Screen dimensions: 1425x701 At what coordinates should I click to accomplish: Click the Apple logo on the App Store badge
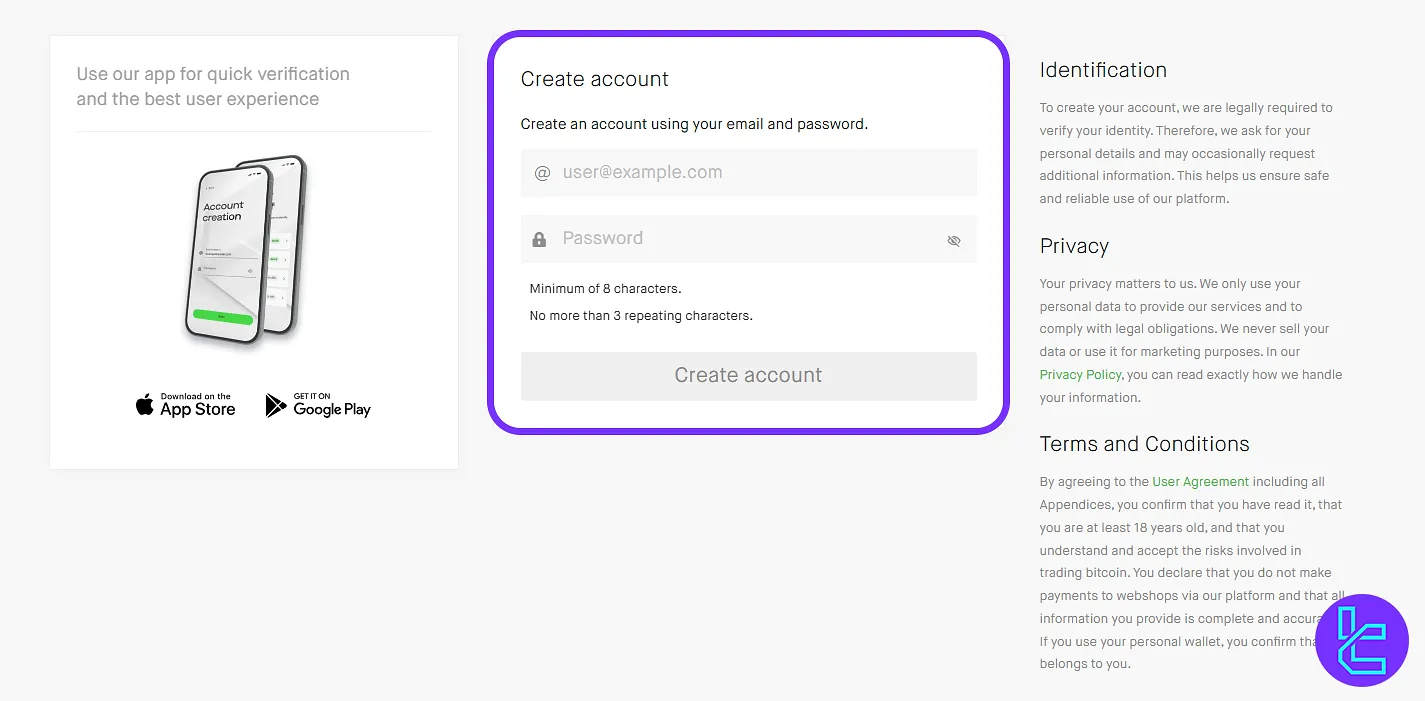pos(145,405)
